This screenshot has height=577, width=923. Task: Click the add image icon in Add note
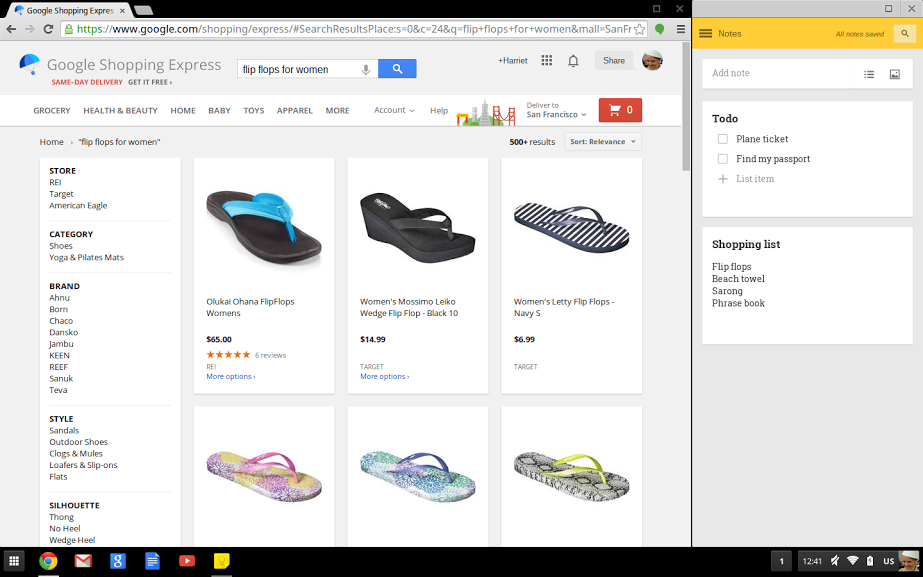click(895, 74)
